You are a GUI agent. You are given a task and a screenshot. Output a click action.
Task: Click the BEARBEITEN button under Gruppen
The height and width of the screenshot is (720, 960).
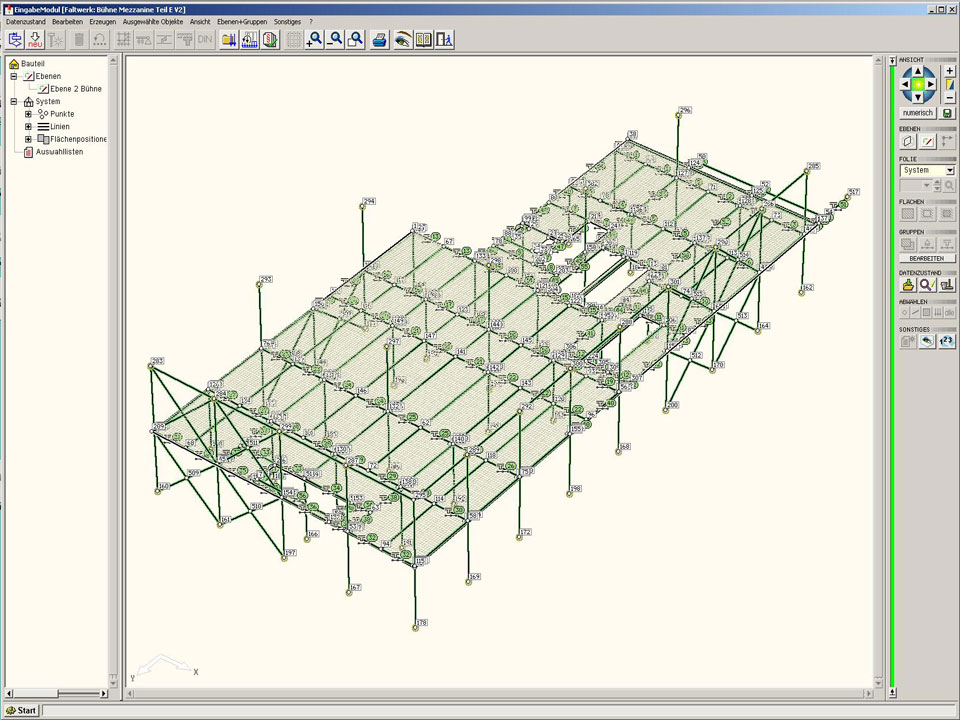926,258
